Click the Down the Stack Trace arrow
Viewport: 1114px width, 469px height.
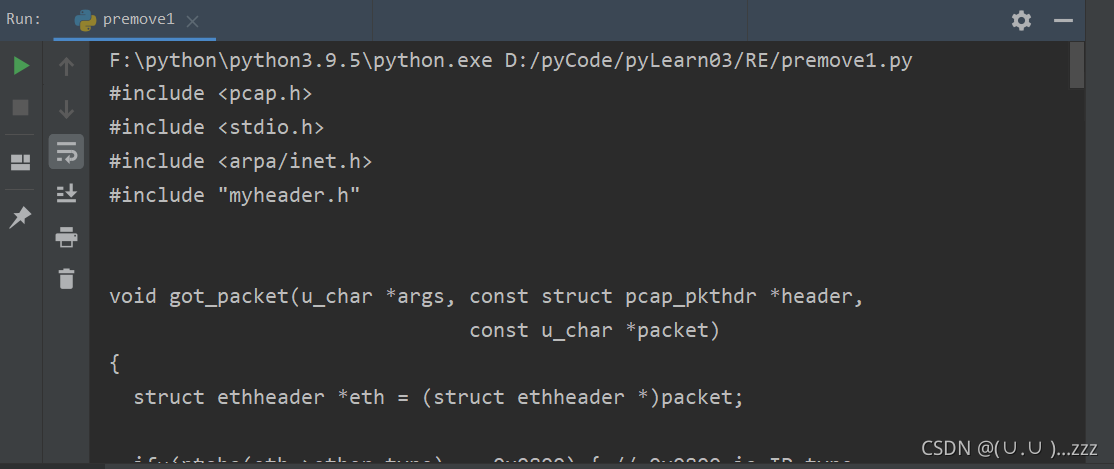pyautogui.click(x=67, y=109)
